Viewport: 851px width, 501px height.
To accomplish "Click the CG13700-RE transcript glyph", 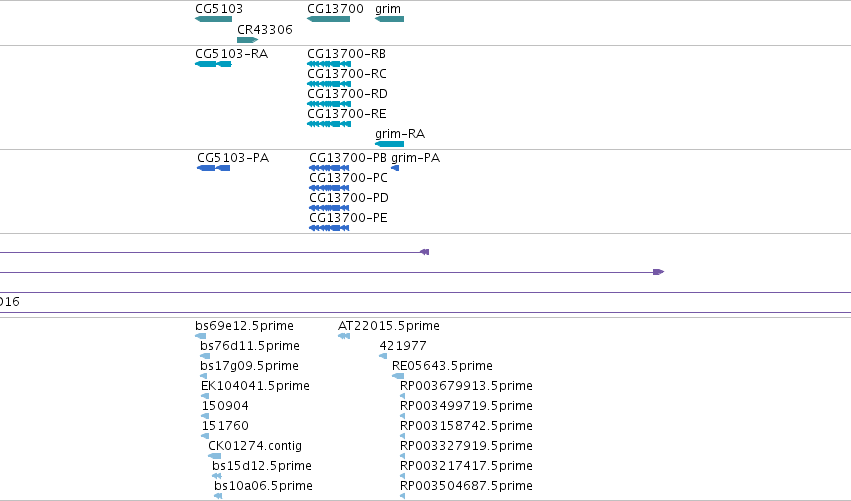I will pos(329,124).
